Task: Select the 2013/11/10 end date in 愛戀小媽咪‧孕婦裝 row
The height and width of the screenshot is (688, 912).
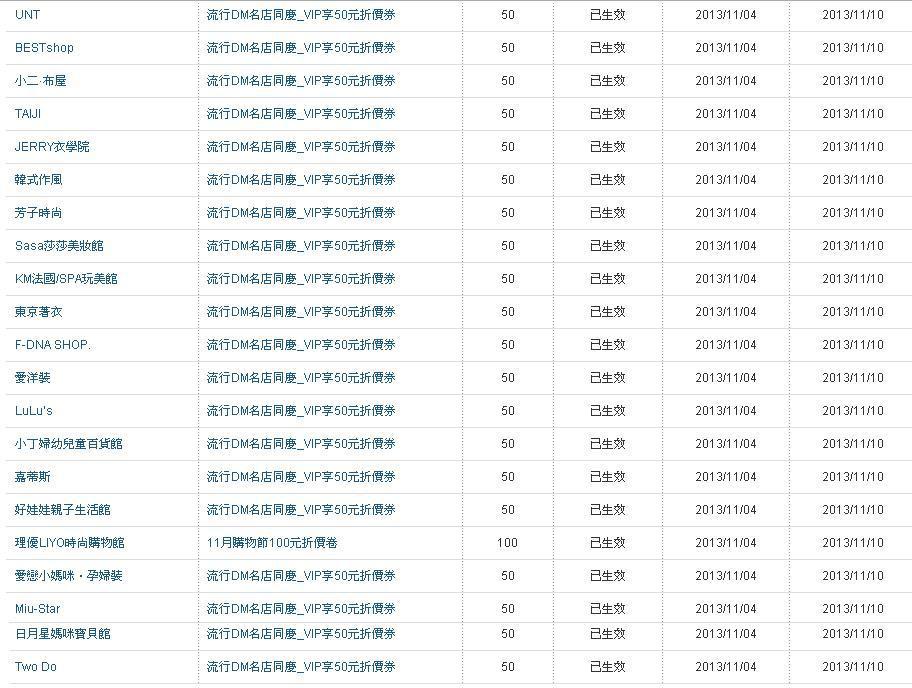Action: (x=853, y=576)
